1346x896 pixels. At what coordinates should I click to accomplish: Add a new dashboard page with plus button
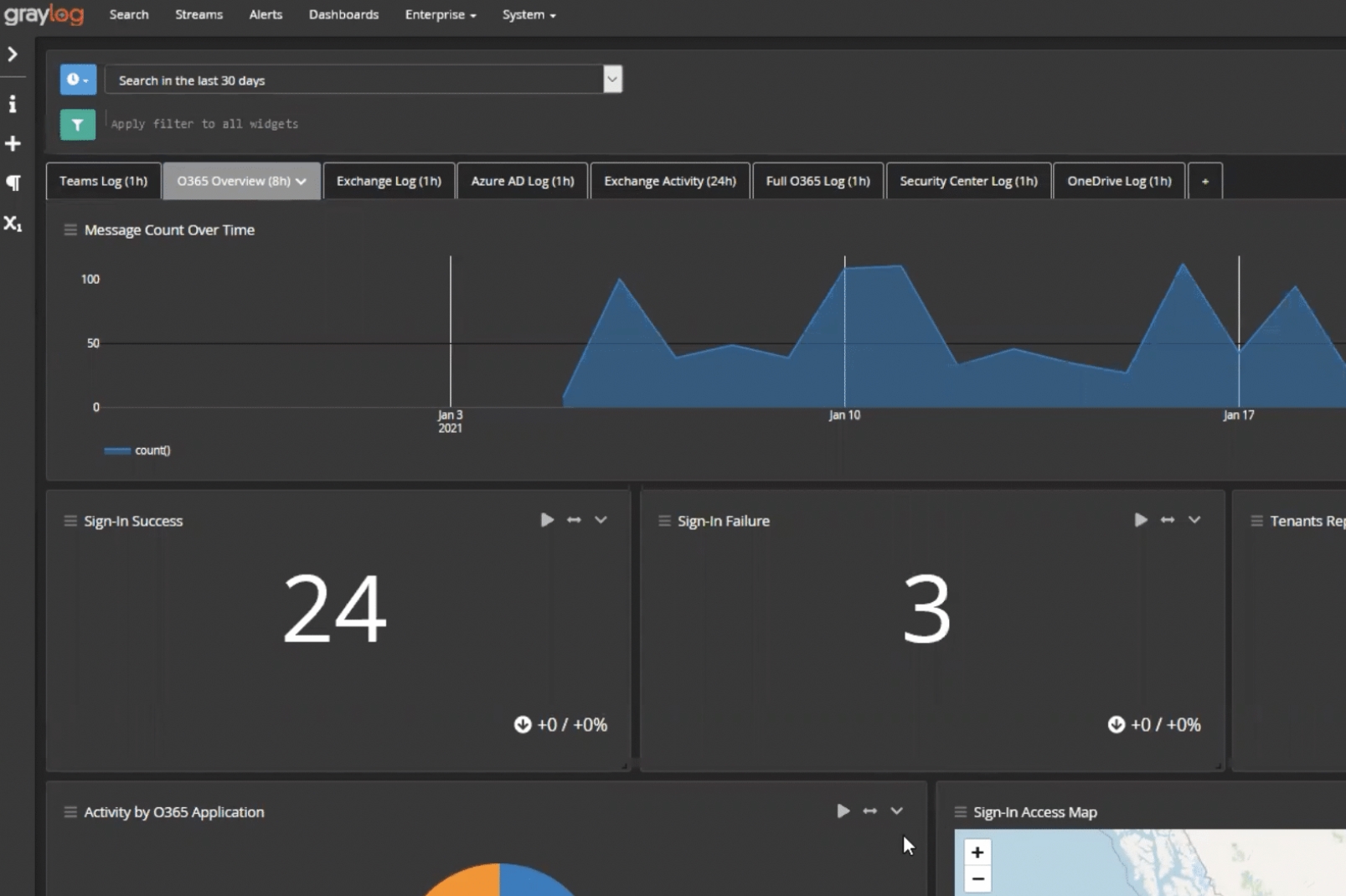coord(1205,181)
